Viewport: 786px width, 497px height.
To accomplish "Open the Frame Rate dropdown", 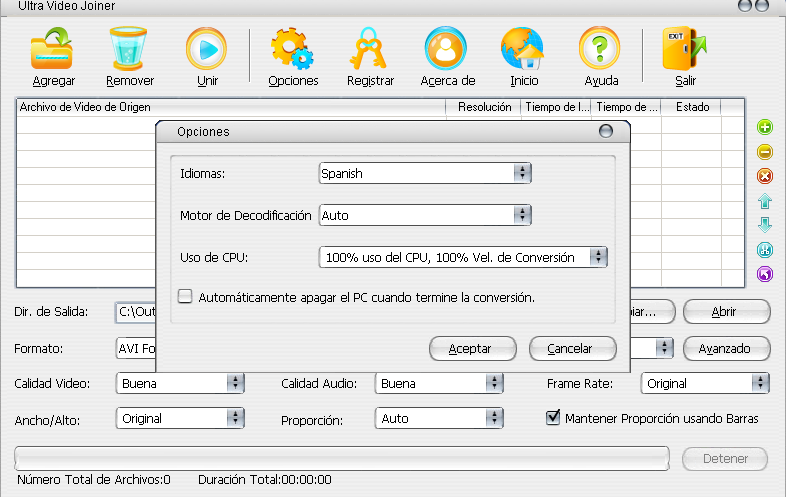I will [x=705, y=383].
